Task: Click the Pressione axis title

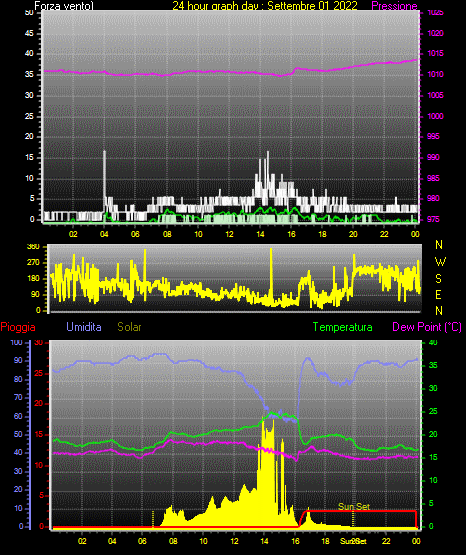Action: pos(394,6)
